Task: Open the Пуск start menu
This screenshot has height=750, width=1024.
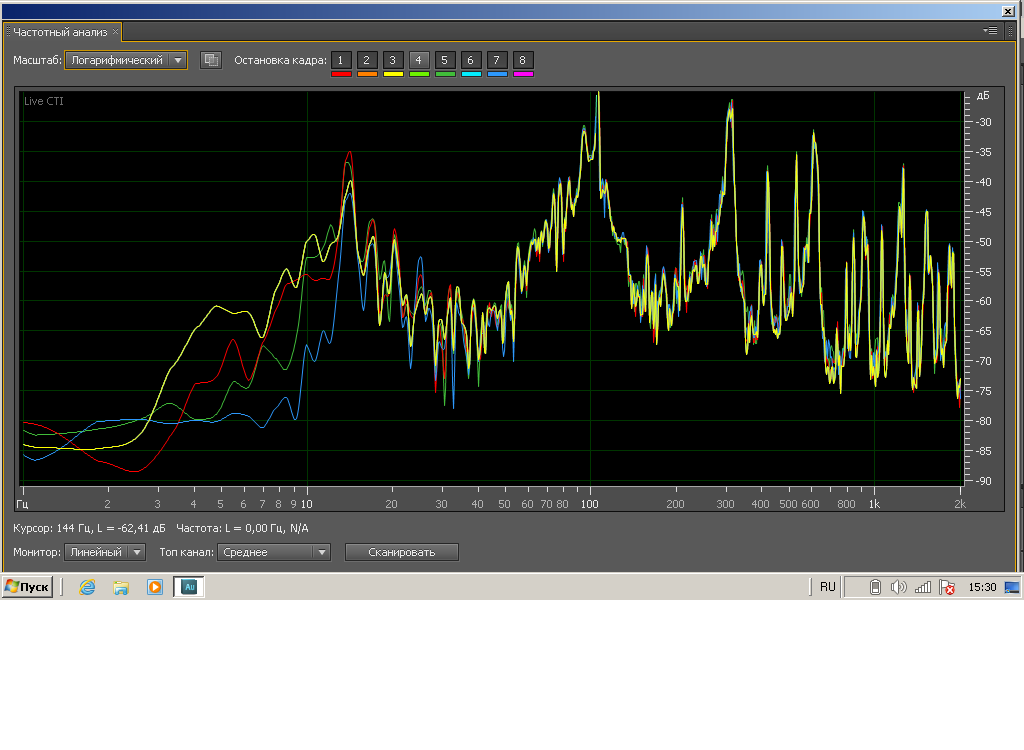Action: coord(27,587)
